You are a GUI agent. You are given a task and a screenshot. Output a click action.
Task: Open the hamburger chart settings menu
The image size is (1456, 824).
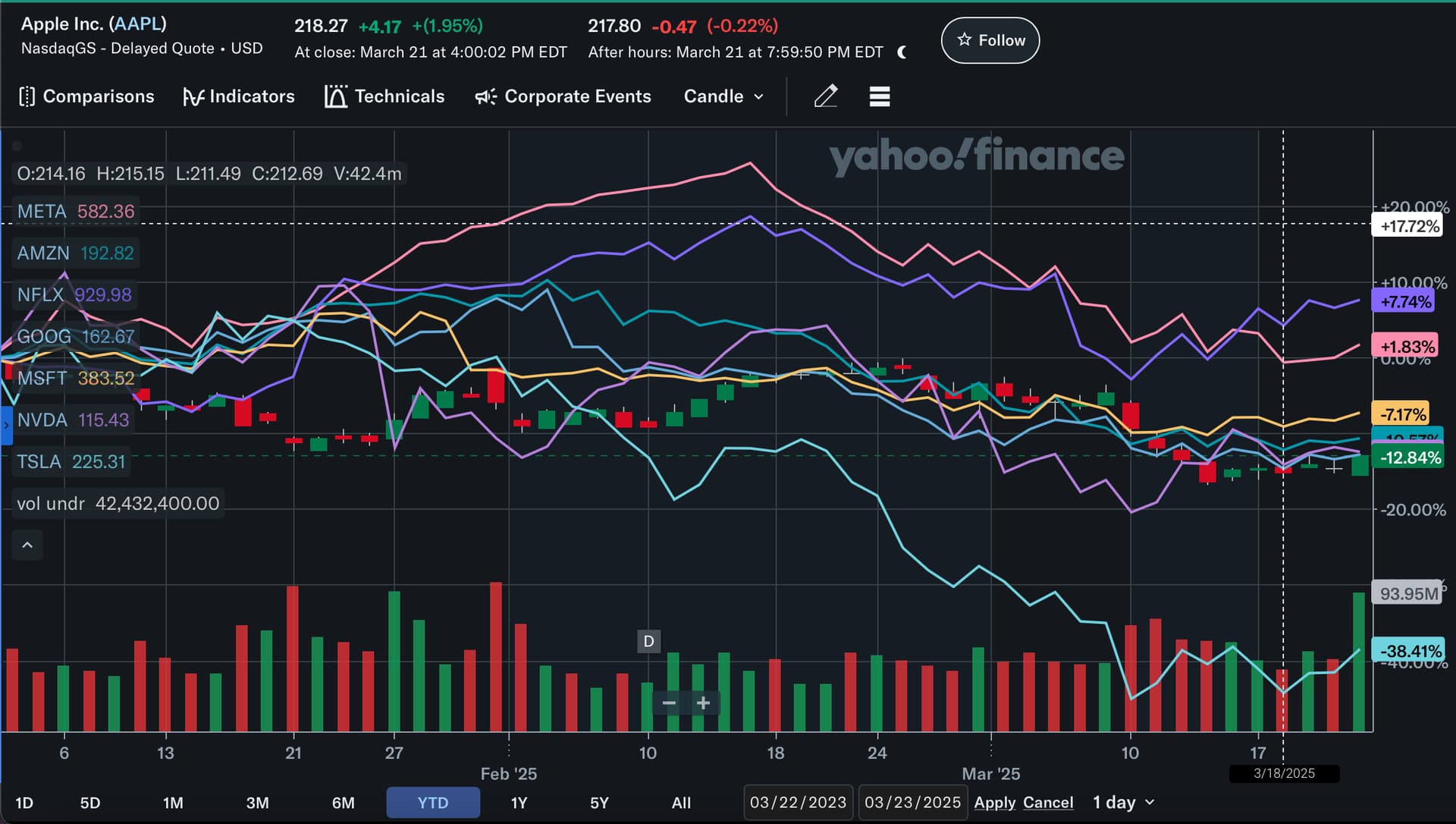tap(880, 96)
